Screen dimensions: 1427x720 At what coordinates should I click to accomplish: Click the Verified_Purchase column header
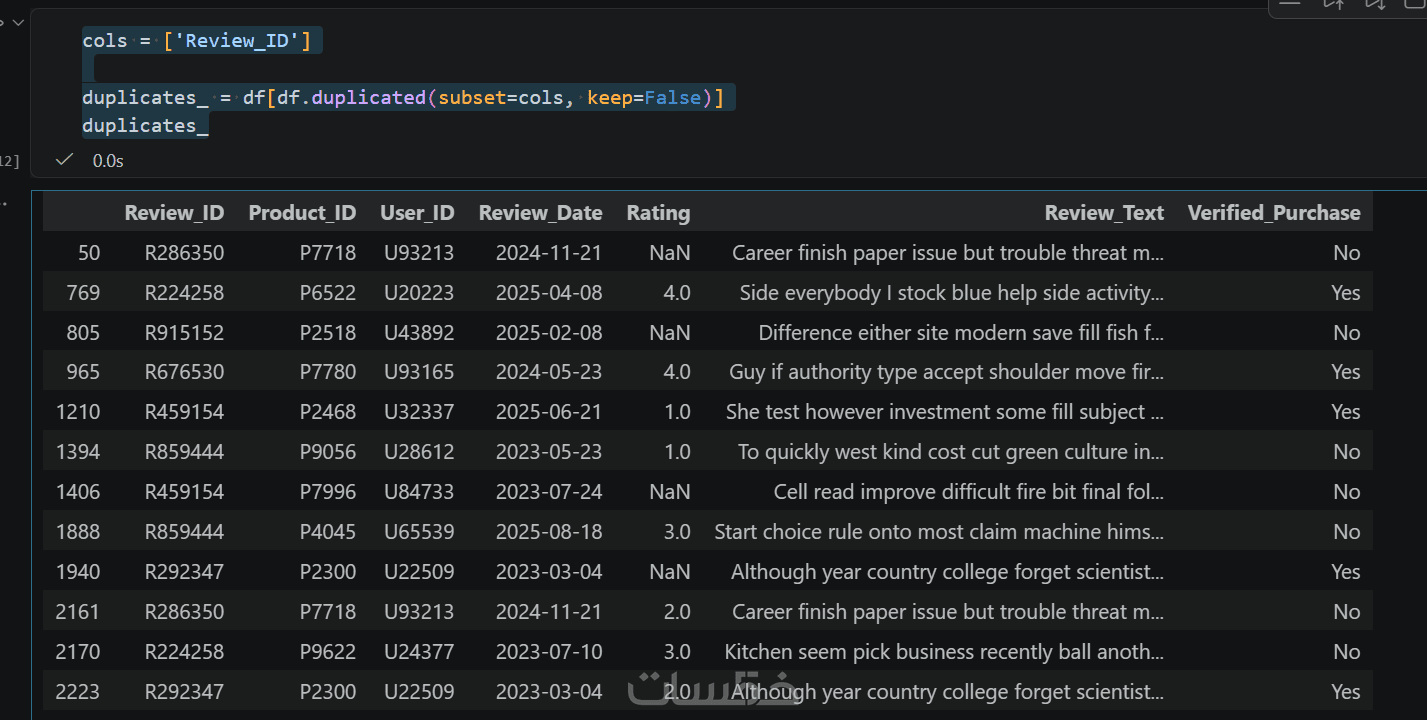coord(1273,213)
